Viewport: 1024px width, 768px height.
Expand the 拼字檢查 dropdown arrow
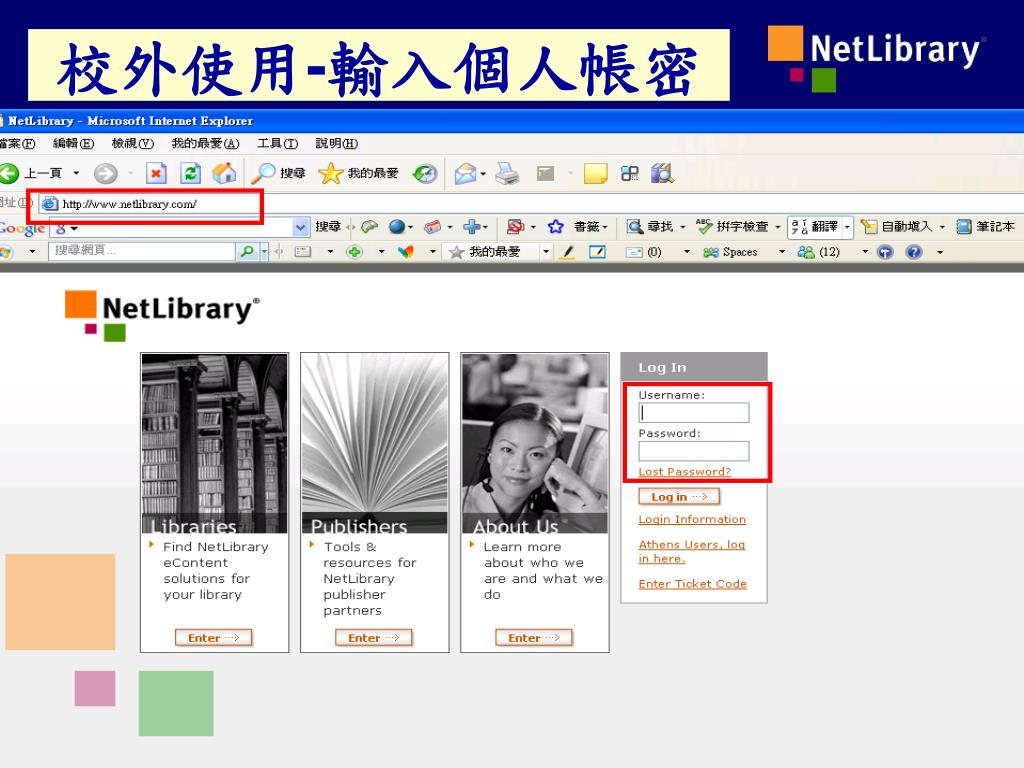click(777, 227)
